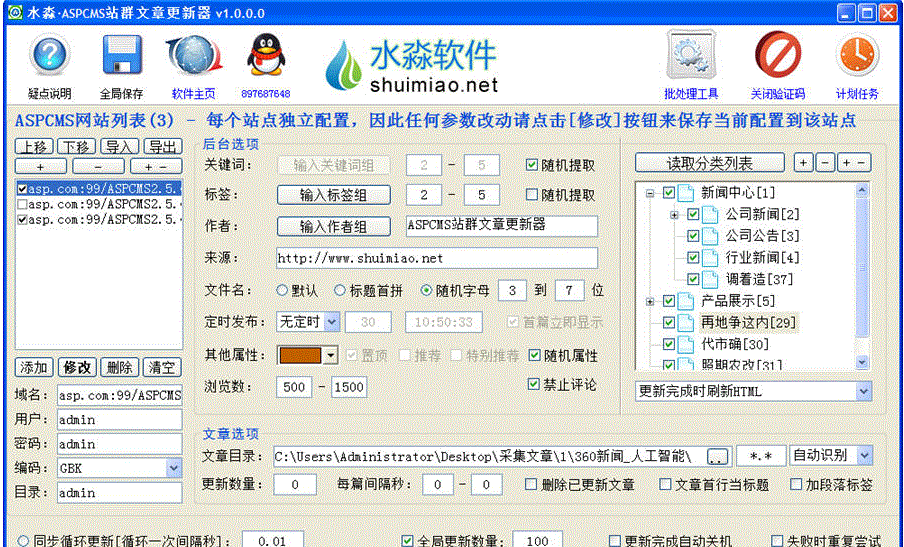This screenshot has width=904, height=547.
Task: Click the 来源 URL input field
Action: 437,258
